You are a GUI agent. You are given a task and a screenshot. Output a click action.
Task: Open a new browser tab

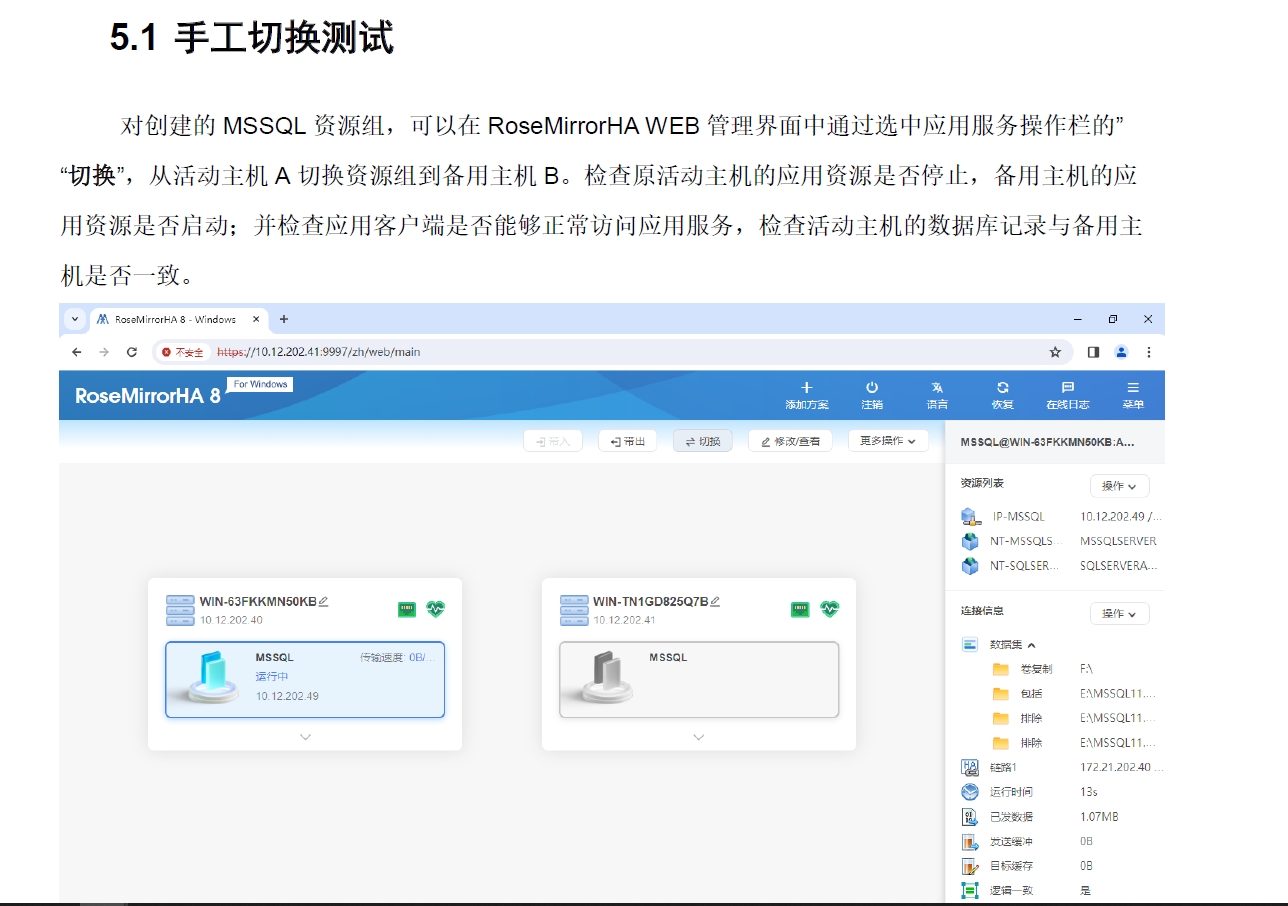click(284, 319)
